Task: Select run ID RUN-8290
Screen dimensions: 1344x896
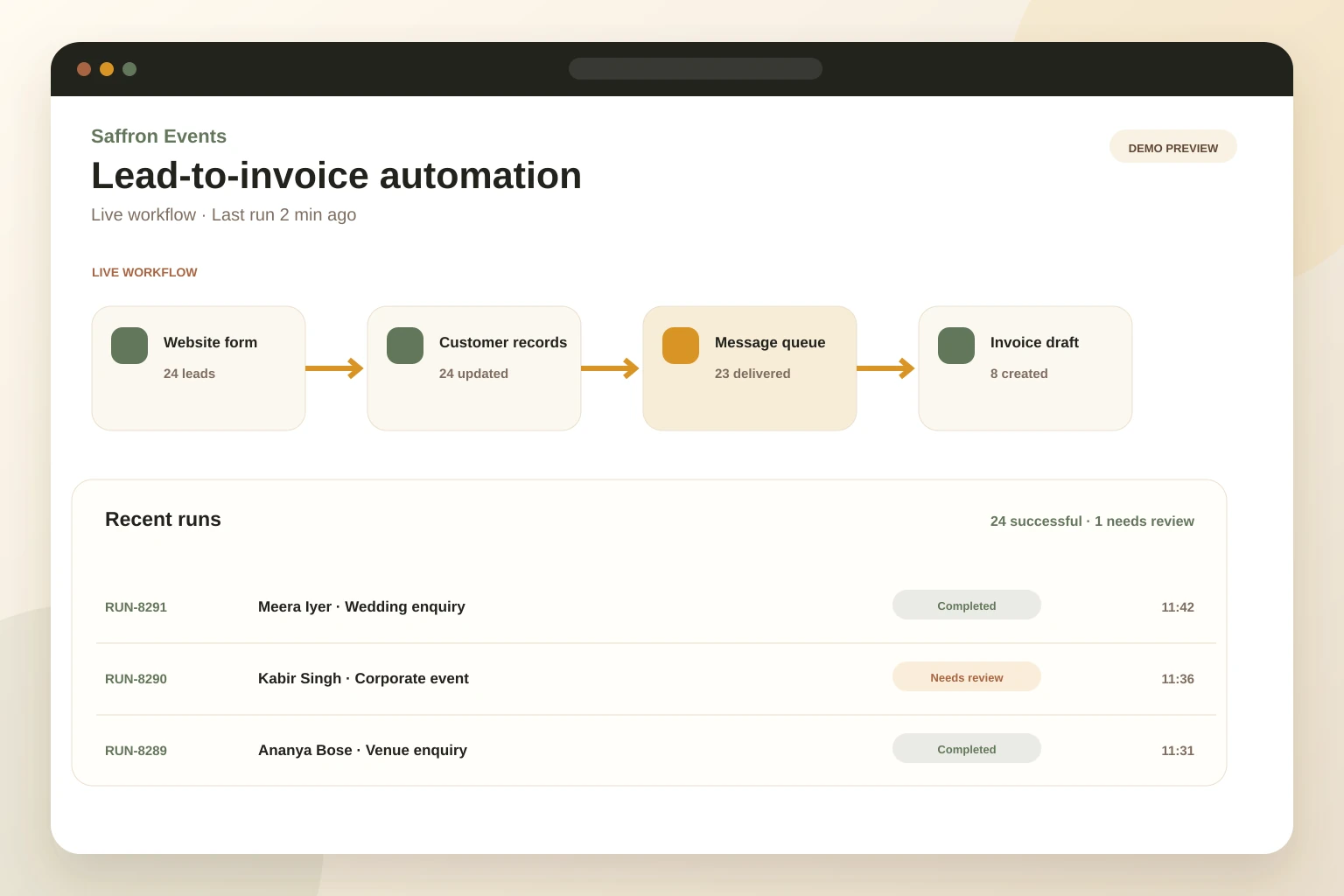Action: (x=136, y=679)
